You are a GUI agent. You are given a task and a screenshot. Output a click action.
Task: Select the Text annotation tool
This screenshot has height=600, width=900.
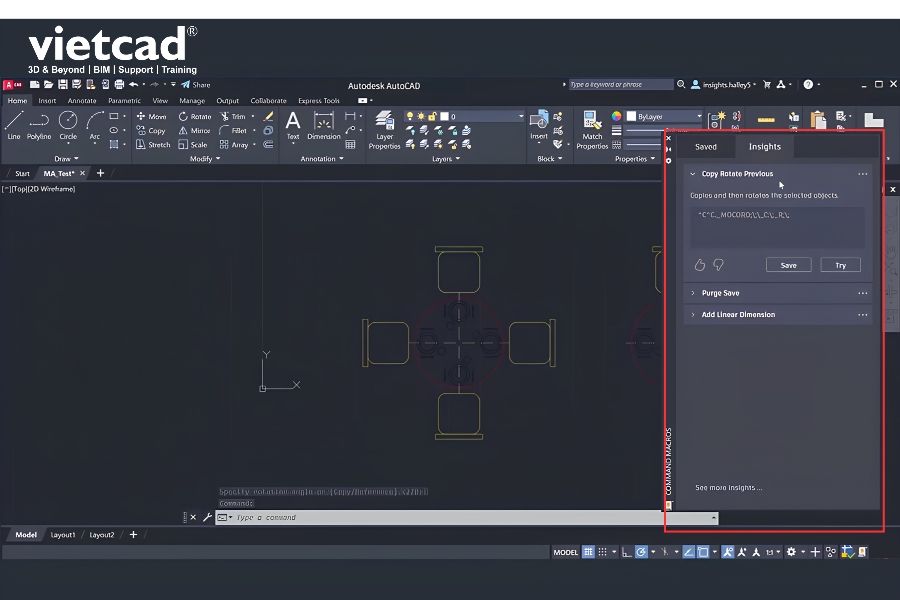pyautogui.click(x=293, y=126)
